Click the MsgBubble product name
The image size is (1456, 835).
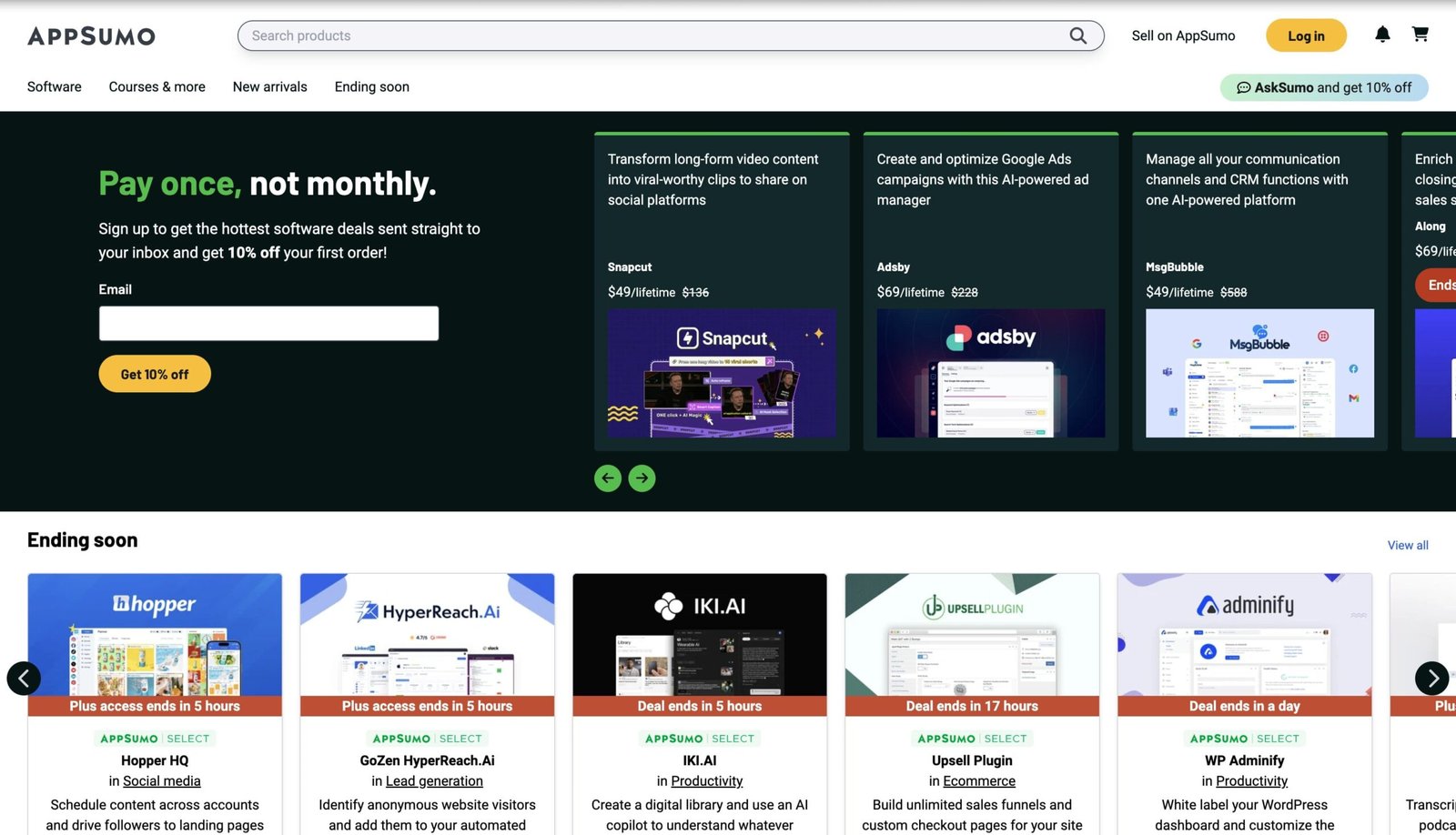[1175, 267]
